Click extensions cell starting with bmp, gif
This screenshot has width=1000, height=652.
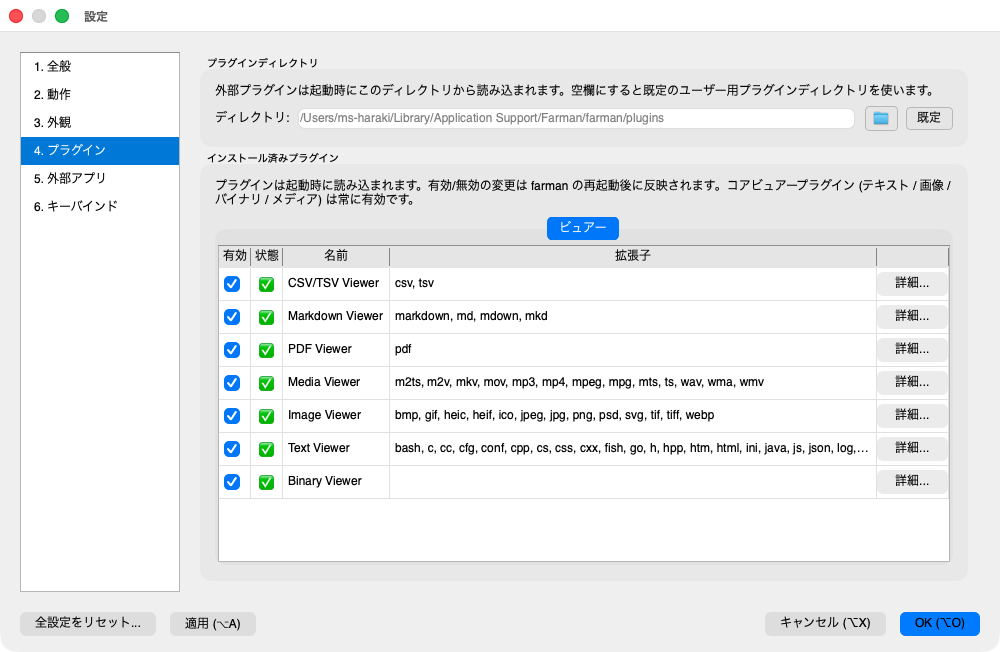click(633, 416)
